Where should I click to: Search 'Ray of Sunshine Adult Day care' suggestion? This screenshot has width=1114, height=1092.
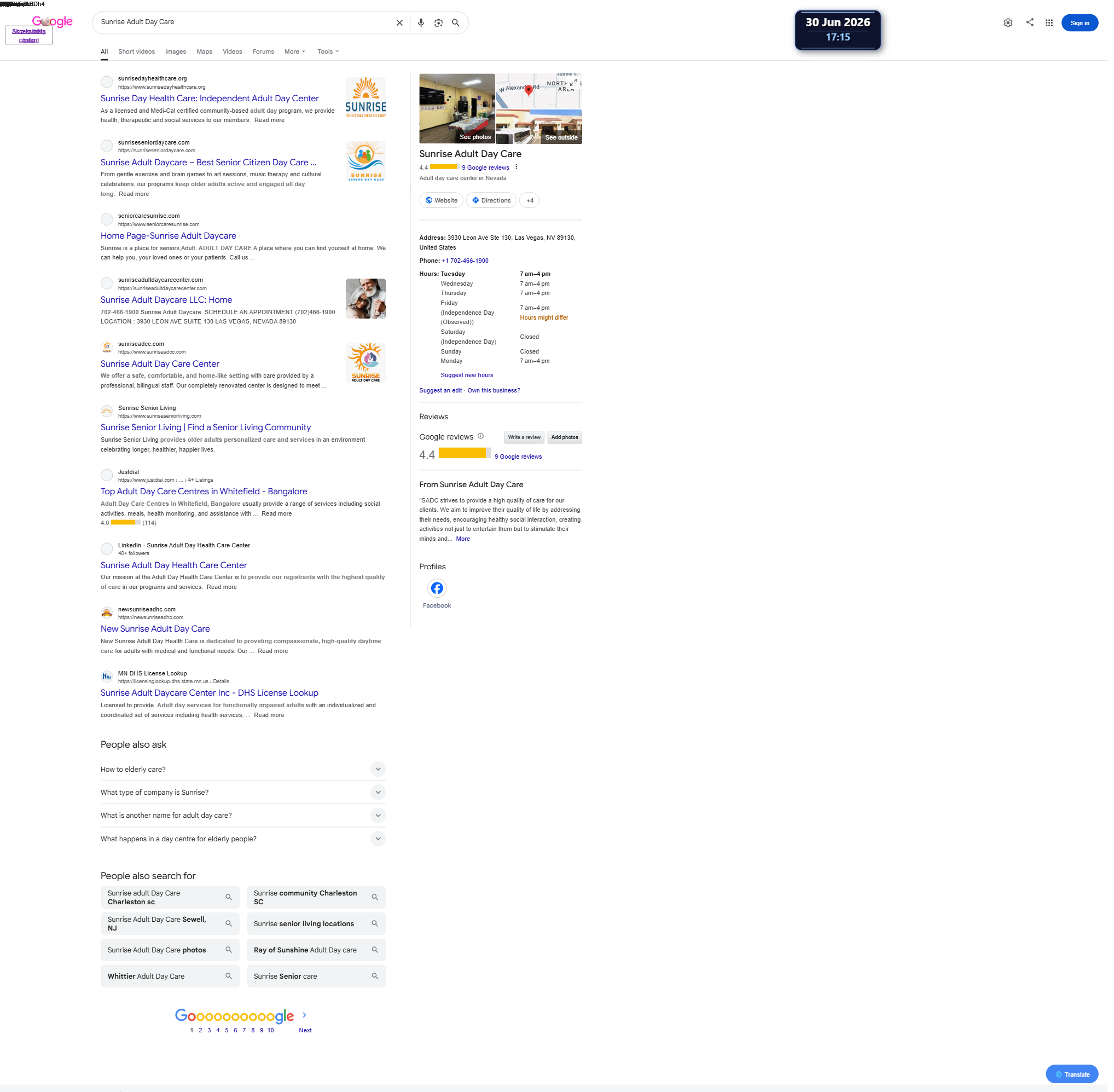click(316, 950)
